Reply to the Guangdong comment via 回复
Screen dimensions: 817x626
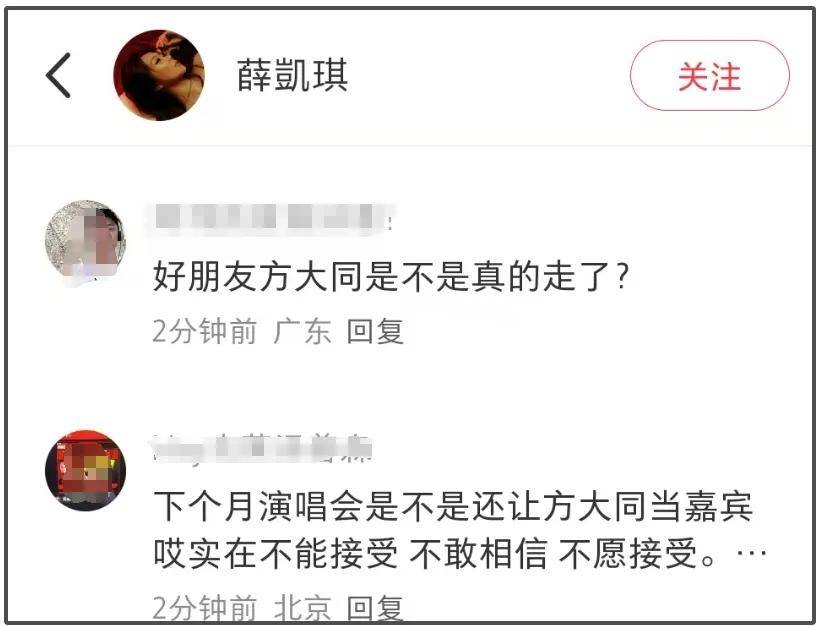375,332
